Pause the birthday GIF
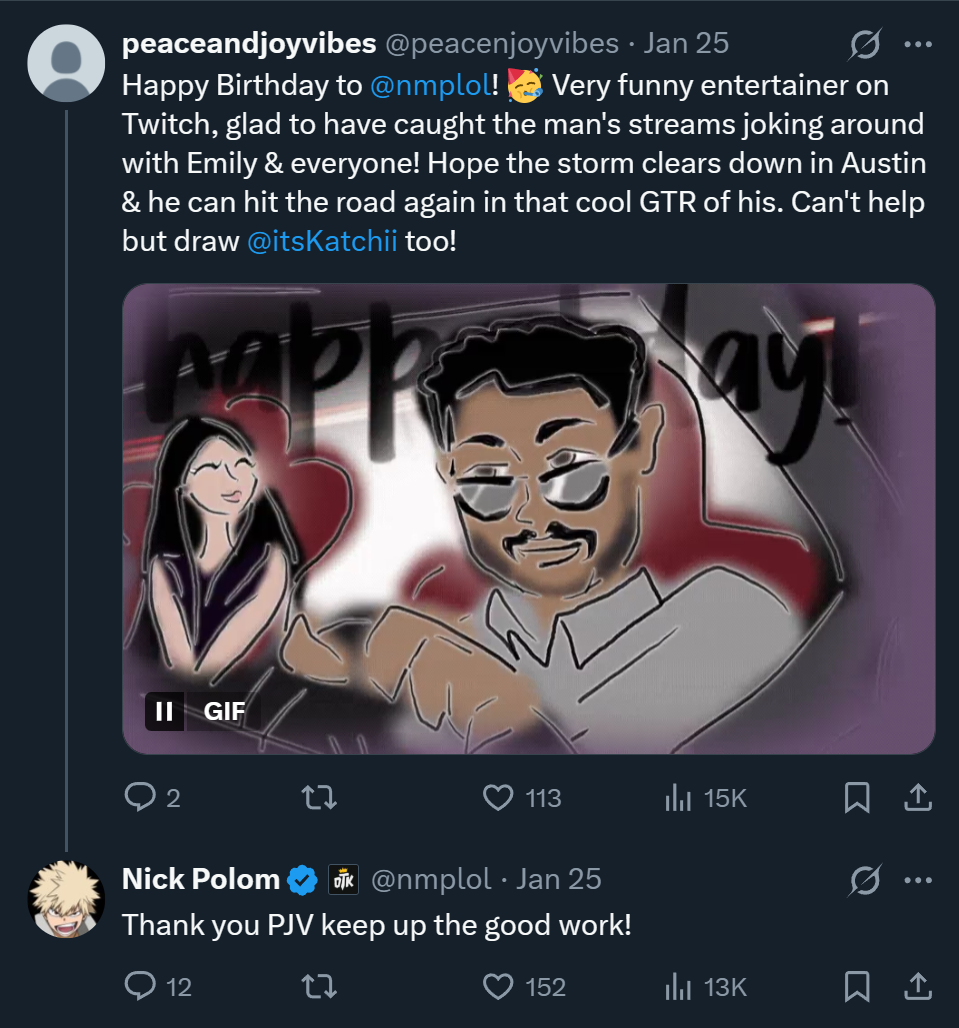This screenshot has height=1028, width=959. coord(164,711)
